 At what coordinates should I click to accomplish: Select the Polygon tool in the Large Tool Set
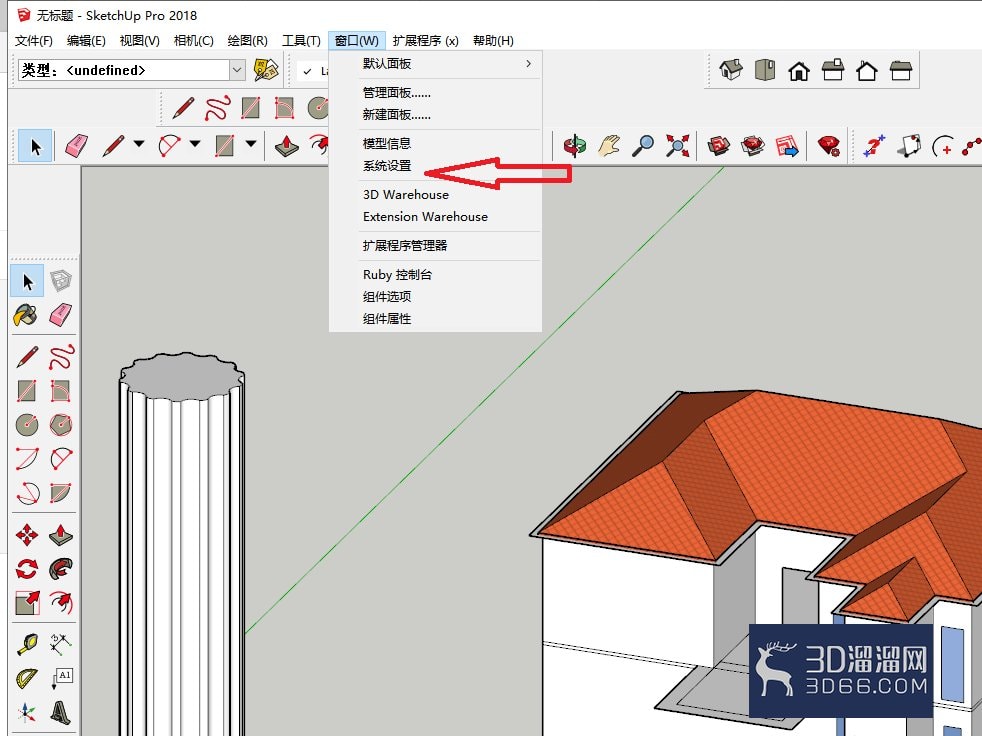tap(61, 424)
